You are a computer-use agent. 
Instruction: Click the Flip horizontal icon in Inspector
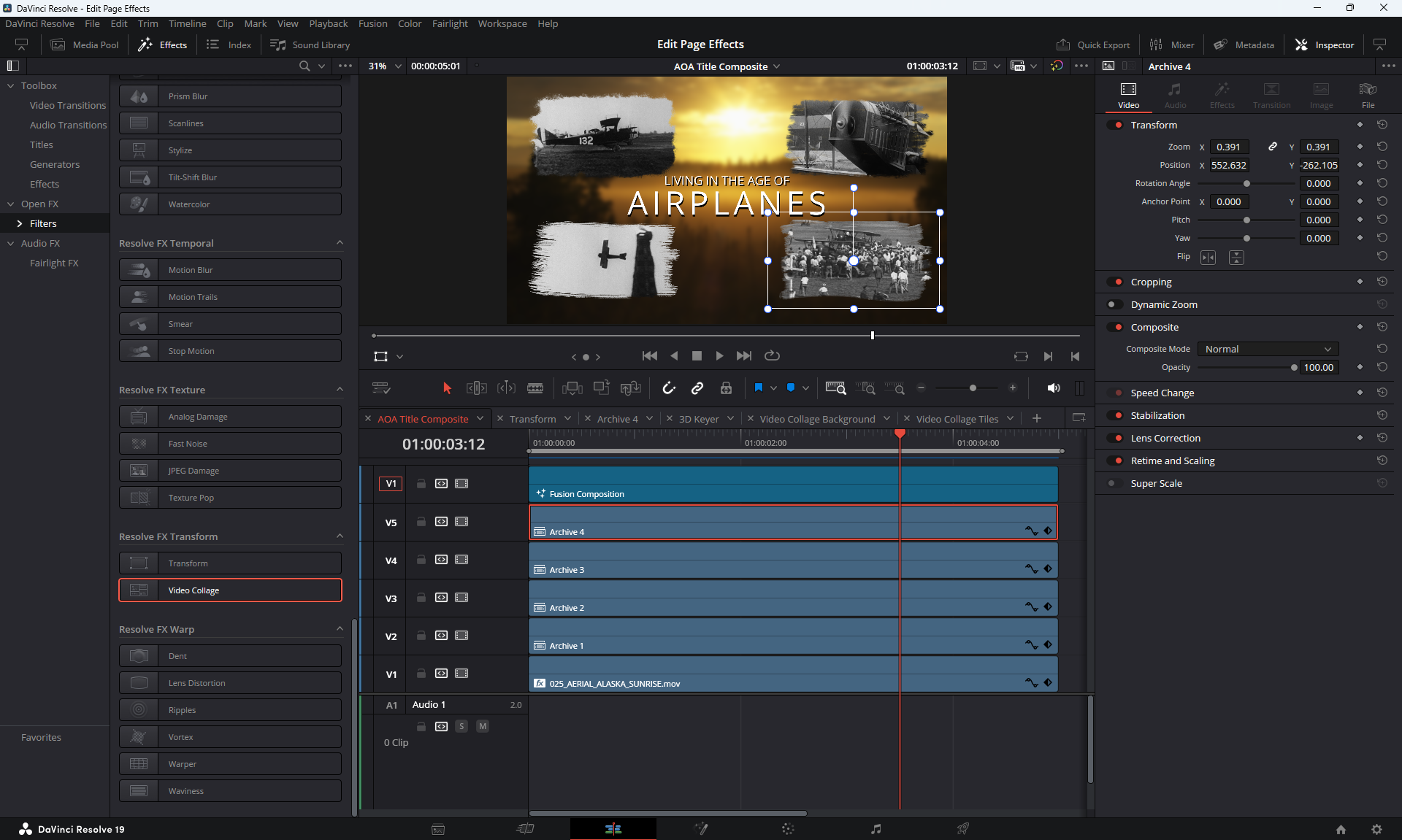coord(1208,257)
